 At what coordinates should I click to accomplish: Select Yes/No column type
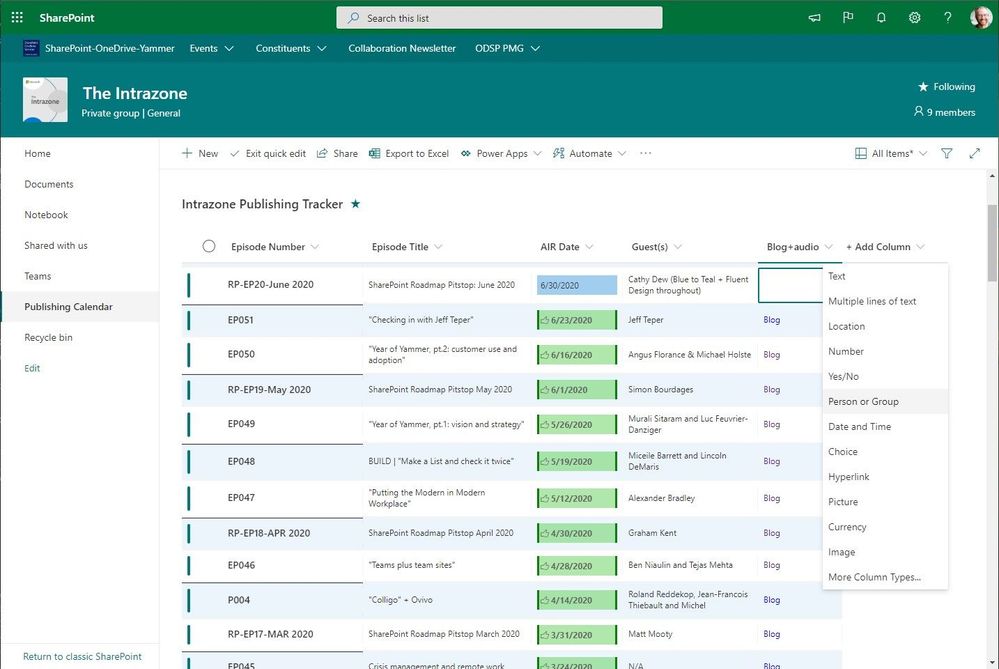point(885,377)
